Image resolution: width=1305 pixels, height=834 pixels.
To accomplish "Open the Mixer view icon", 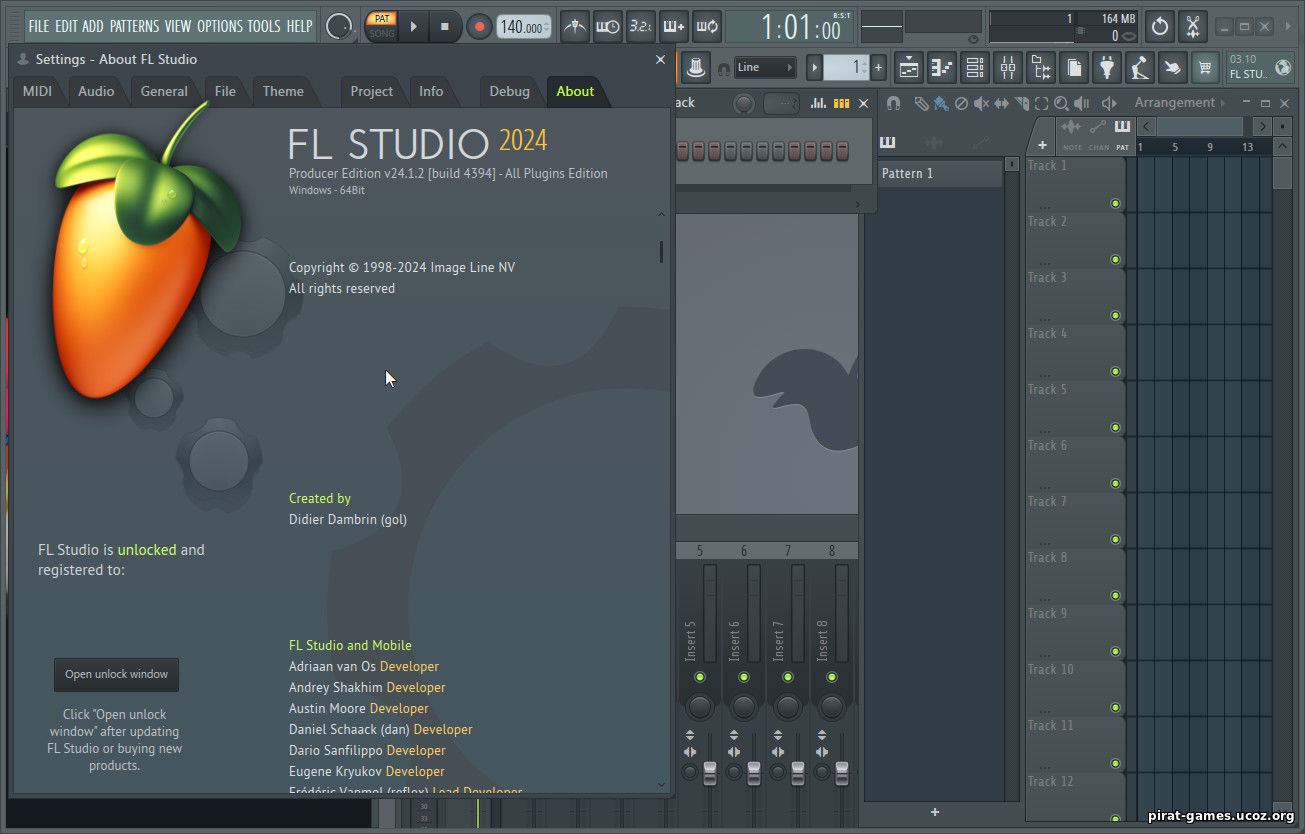I will coord(1008,68).
